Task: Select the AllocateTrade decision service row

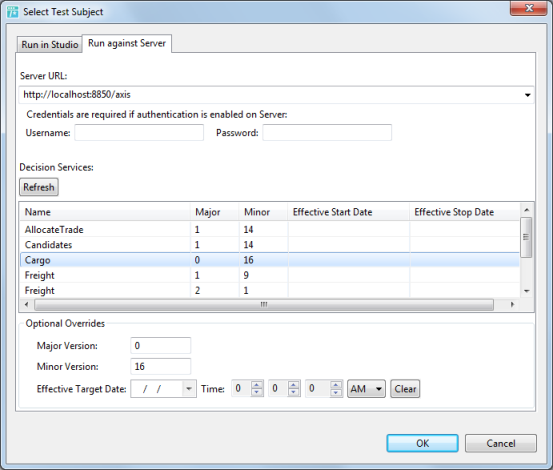Action: 270,230
